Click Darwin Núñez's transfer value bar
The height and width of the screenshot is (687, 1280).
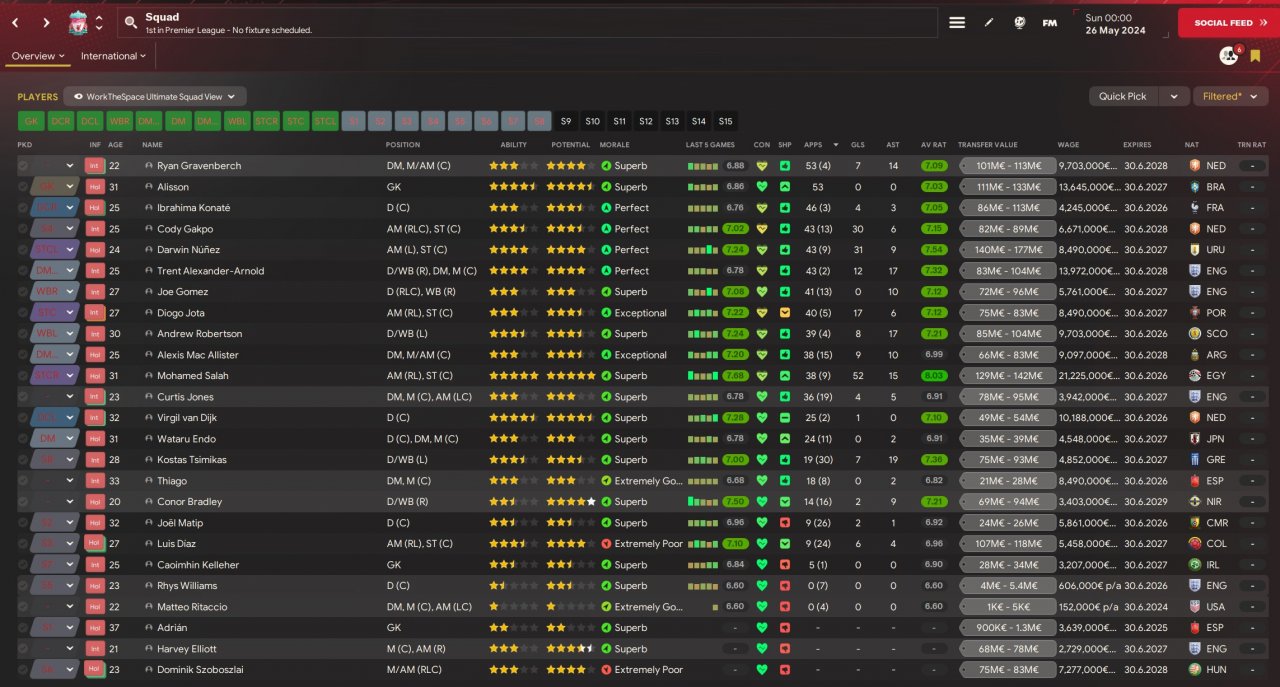tap(1008, 250)
